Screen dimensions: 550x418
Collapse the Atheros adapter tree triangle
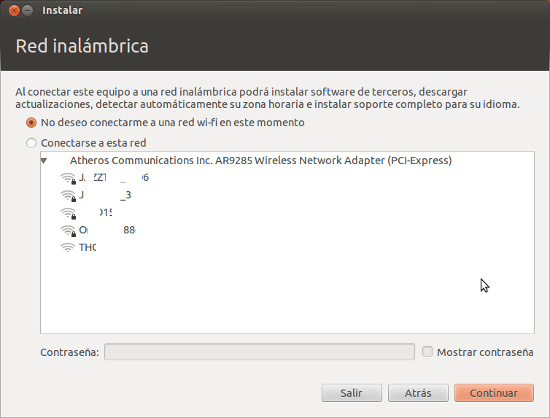[44, 161]
